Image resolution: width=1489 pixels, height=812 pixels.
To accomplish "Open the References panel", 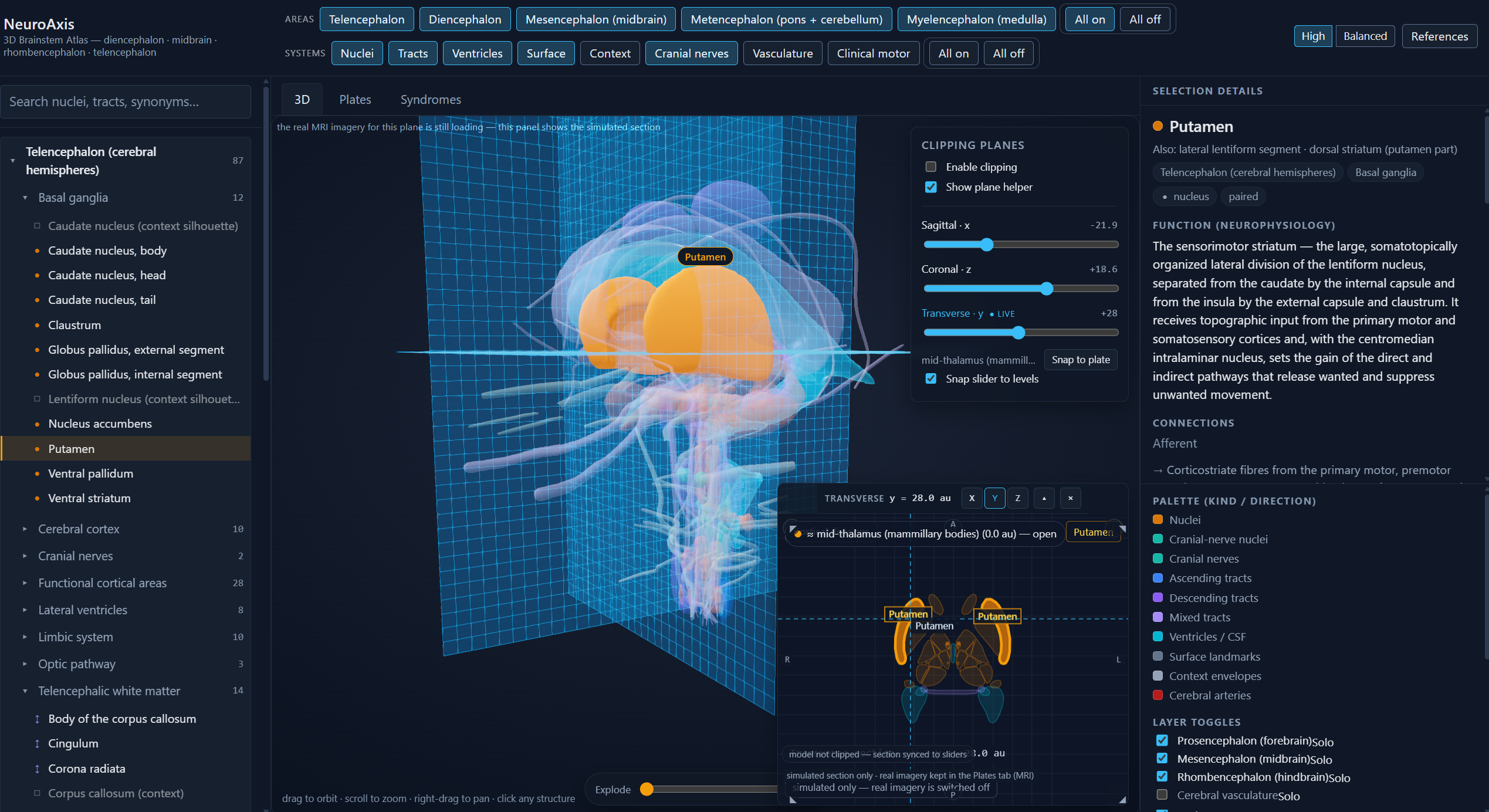I will point(1439,36).
